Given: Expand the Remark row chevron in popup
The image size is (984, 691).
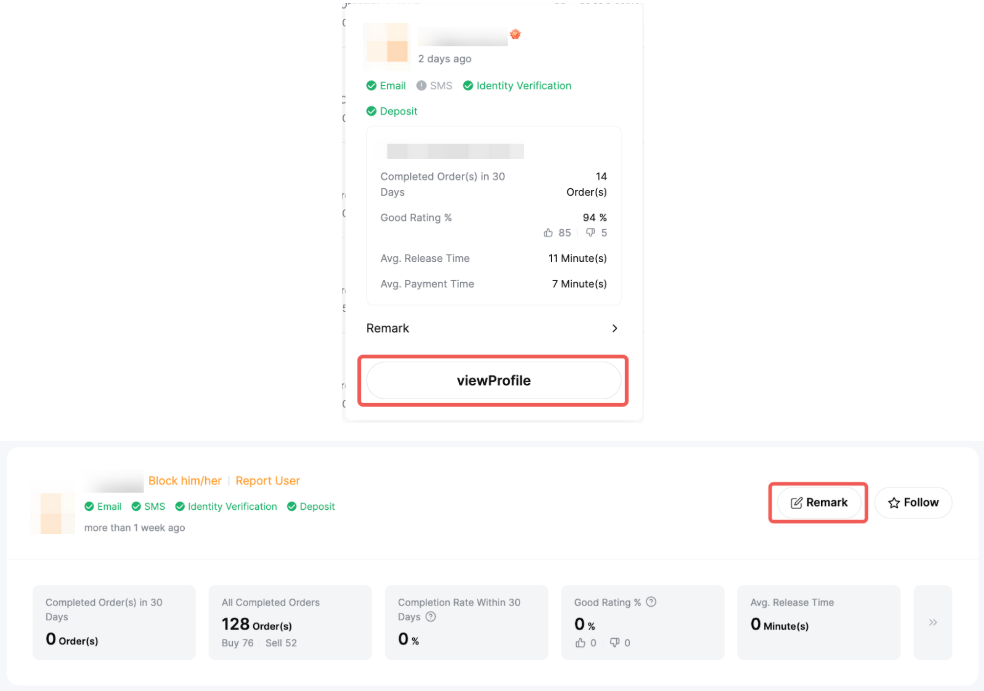Looking at the screenshot, I should click(614, 329).
